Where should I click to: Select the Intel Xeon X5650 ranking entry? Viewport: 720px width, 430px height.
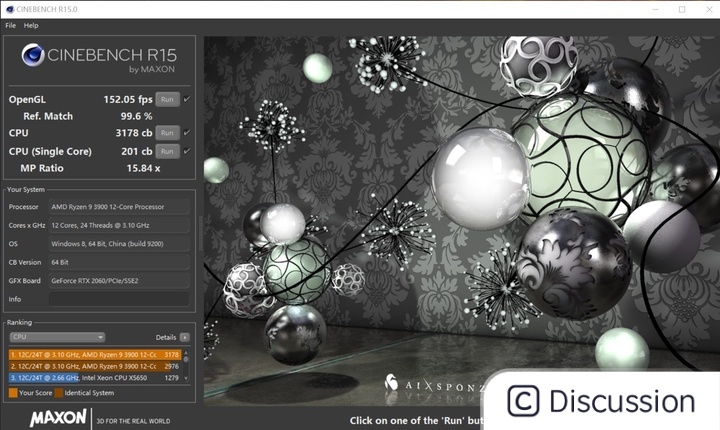[95, 378]
